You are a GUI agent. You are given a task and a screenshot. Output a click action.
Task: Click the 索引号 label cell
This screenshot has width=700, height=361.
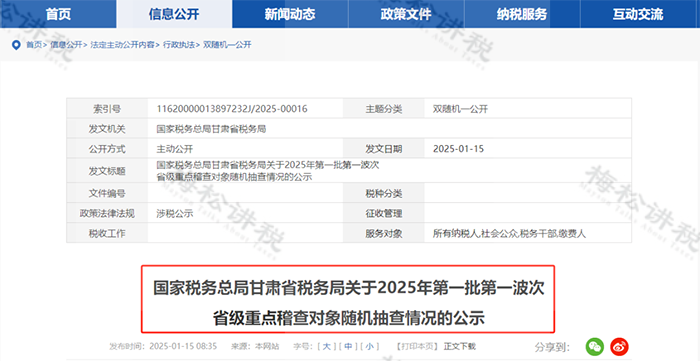107,108
